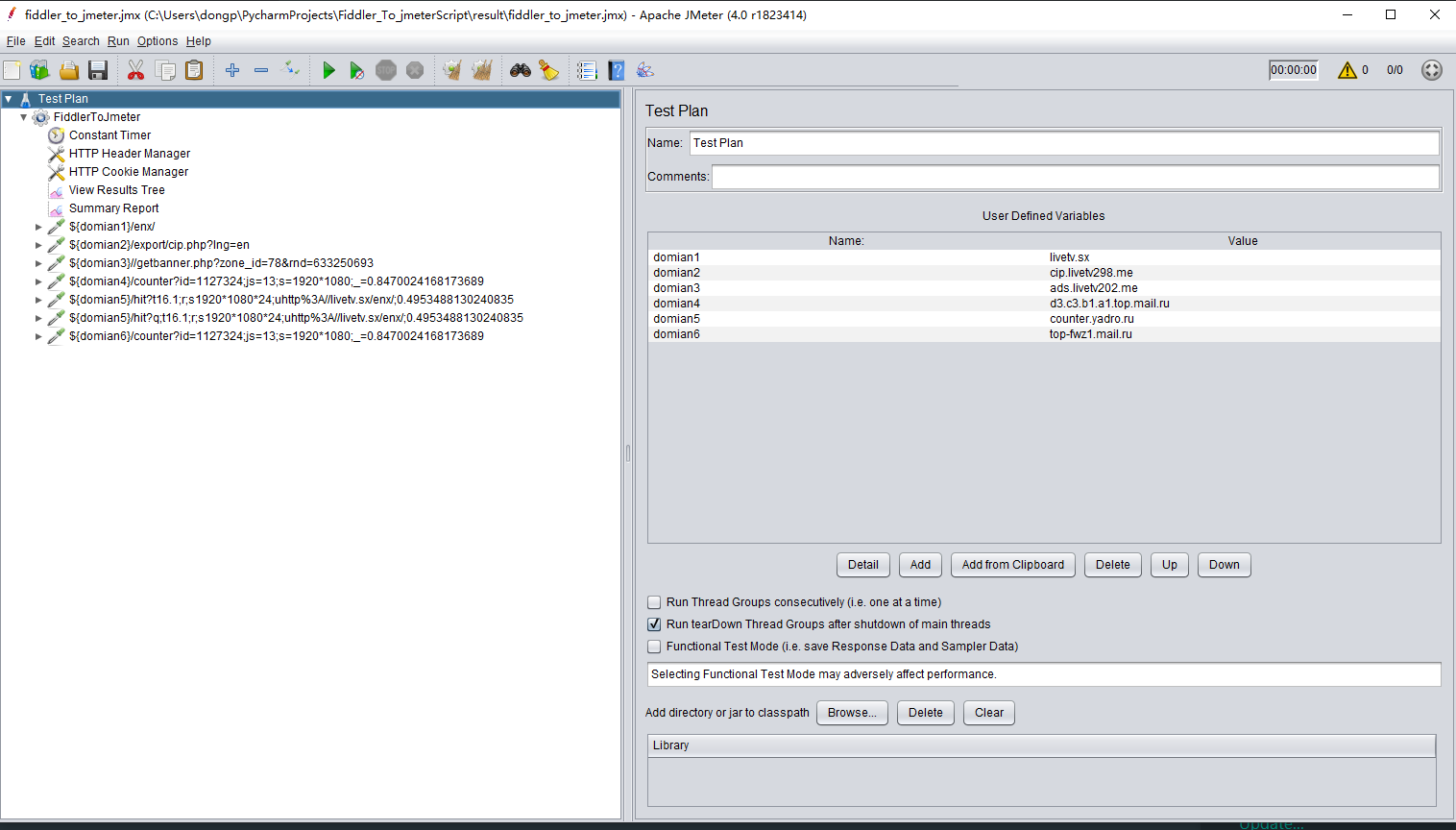Click the Clear results single broom icon
The width and height of the screenshot is (1456, 830).
coord(452,70)
